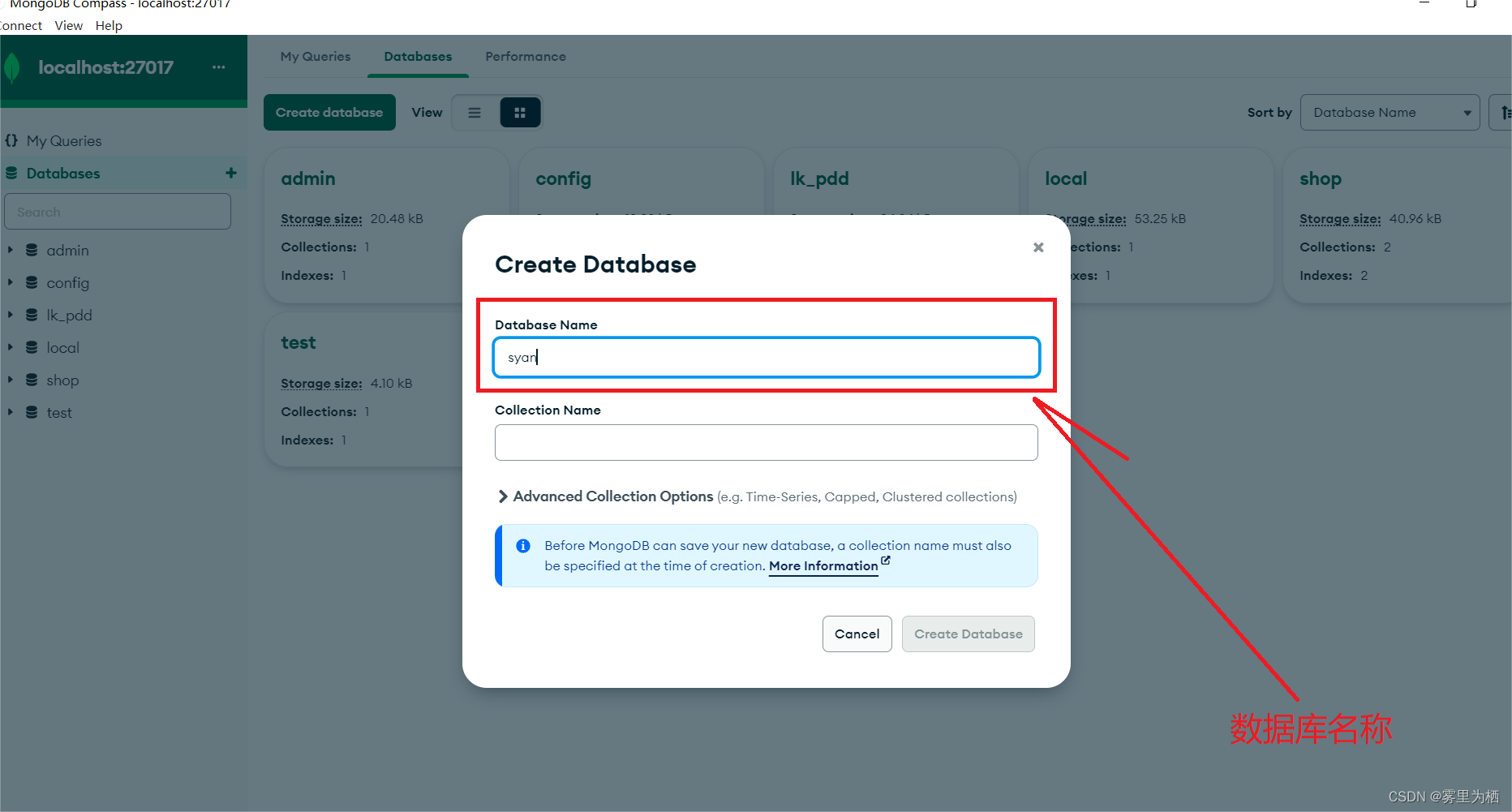Image resolution: width=1512 pixels, height=812 pixels.
Task: Open the Help menu
Action: (x=109, y=25)
